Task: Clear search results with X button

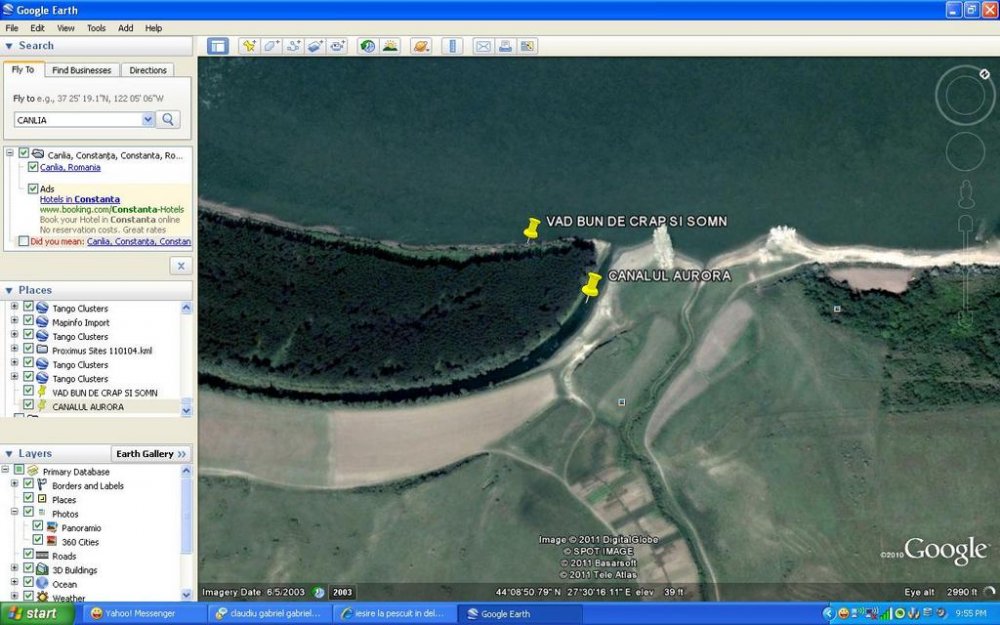Action: click(x=180, y=266)
